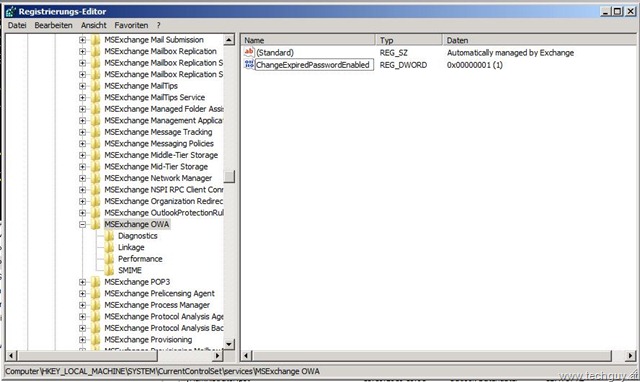Click the tree pane vertical scrollbar thumb
This screenshot has height=382, width=640.
229,177
